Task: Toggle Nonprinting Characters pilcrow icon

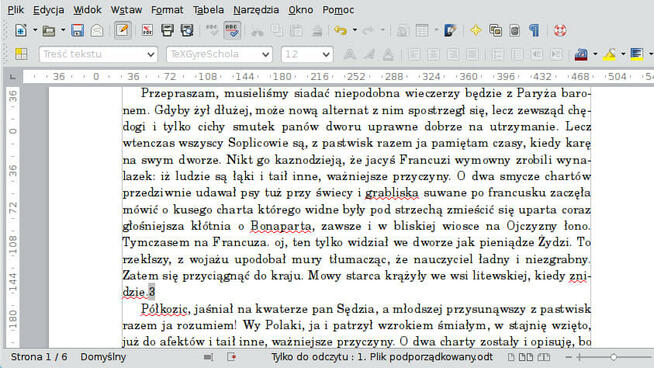Action: point(534,30)
